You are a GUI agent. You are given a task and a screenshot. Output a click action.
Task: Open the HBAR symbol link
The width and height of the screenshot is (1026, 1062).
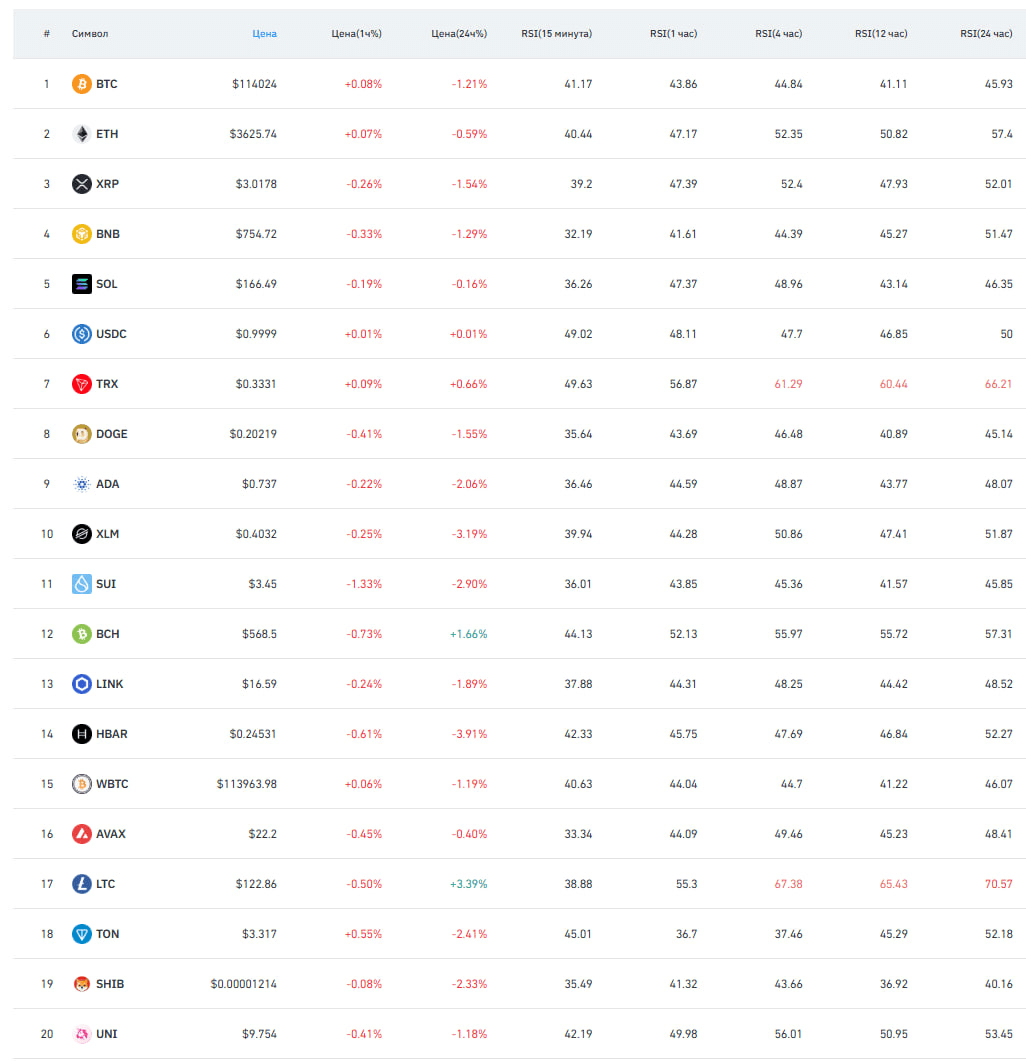(x=112, y=734)
